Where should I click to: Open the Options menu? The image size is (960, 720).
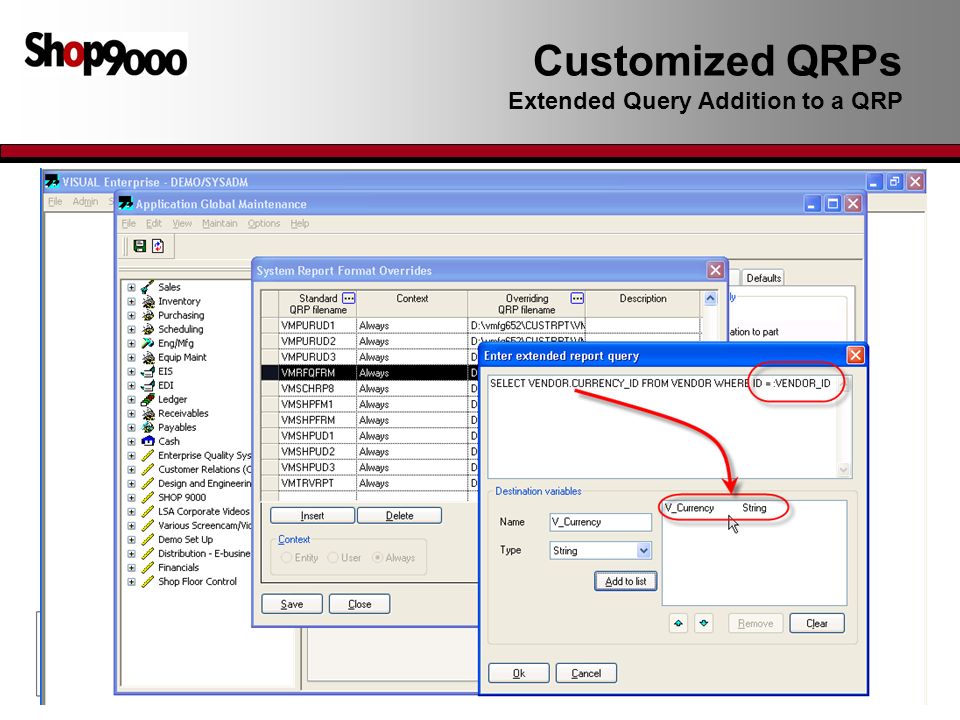tap(264, 223)
